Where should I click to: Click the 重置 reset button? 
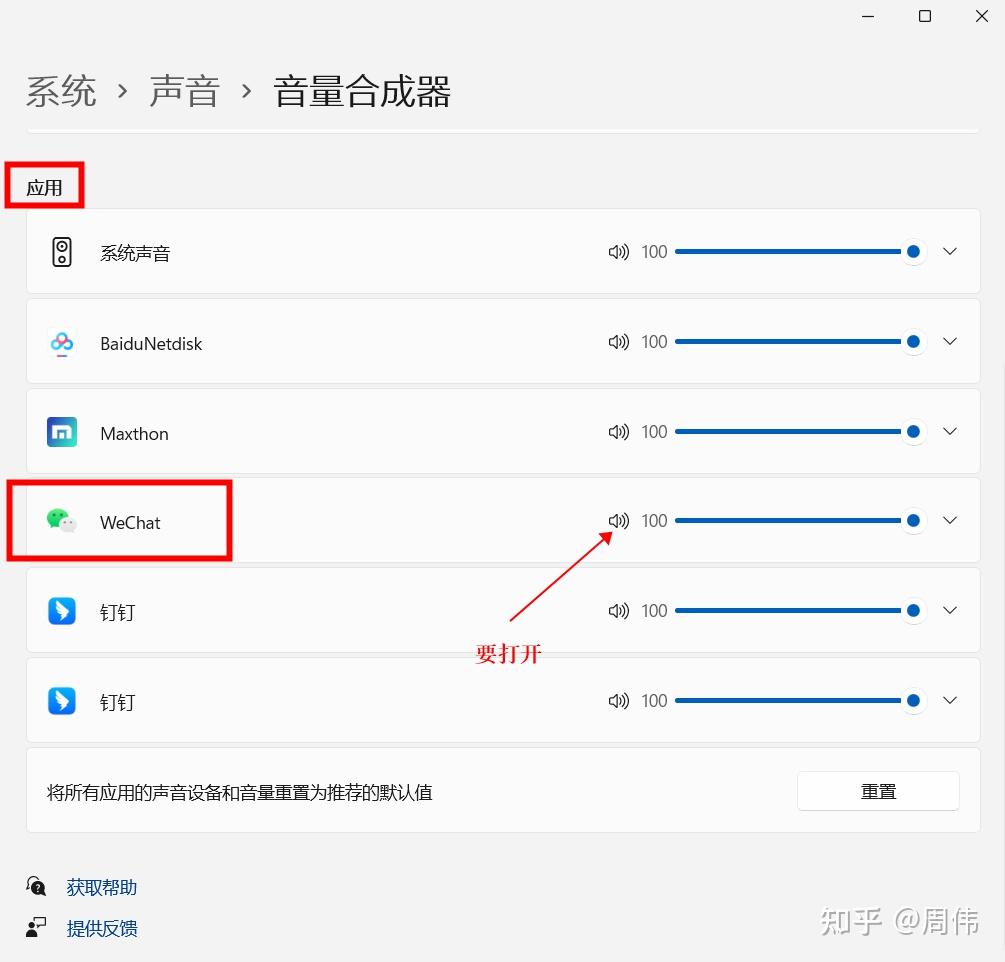[x=878, y=791]
